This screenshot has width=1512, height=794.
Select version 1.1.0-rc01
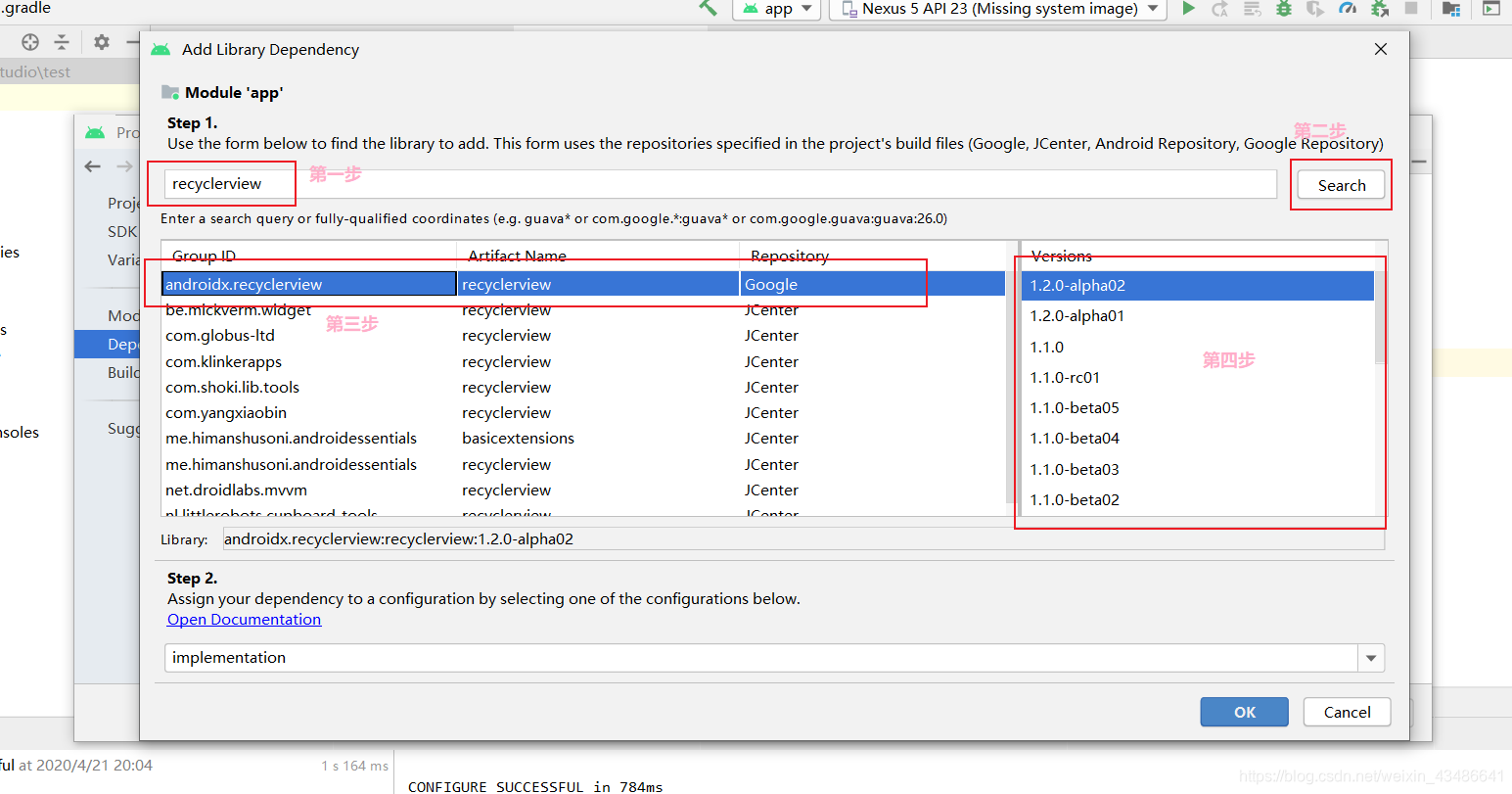[x=1198, y=378]
